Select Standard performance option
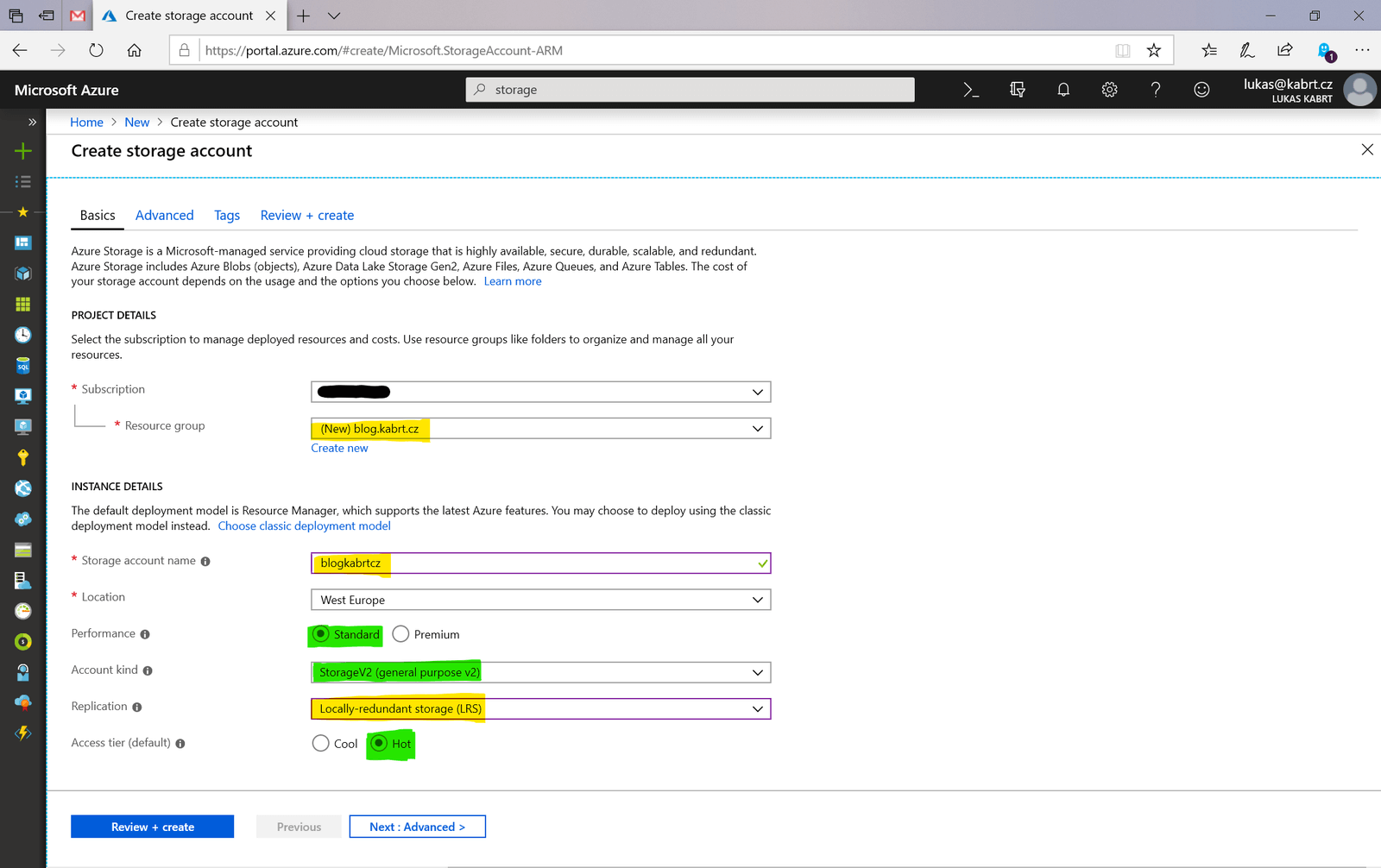The image size is (1381, 868). 320,634
